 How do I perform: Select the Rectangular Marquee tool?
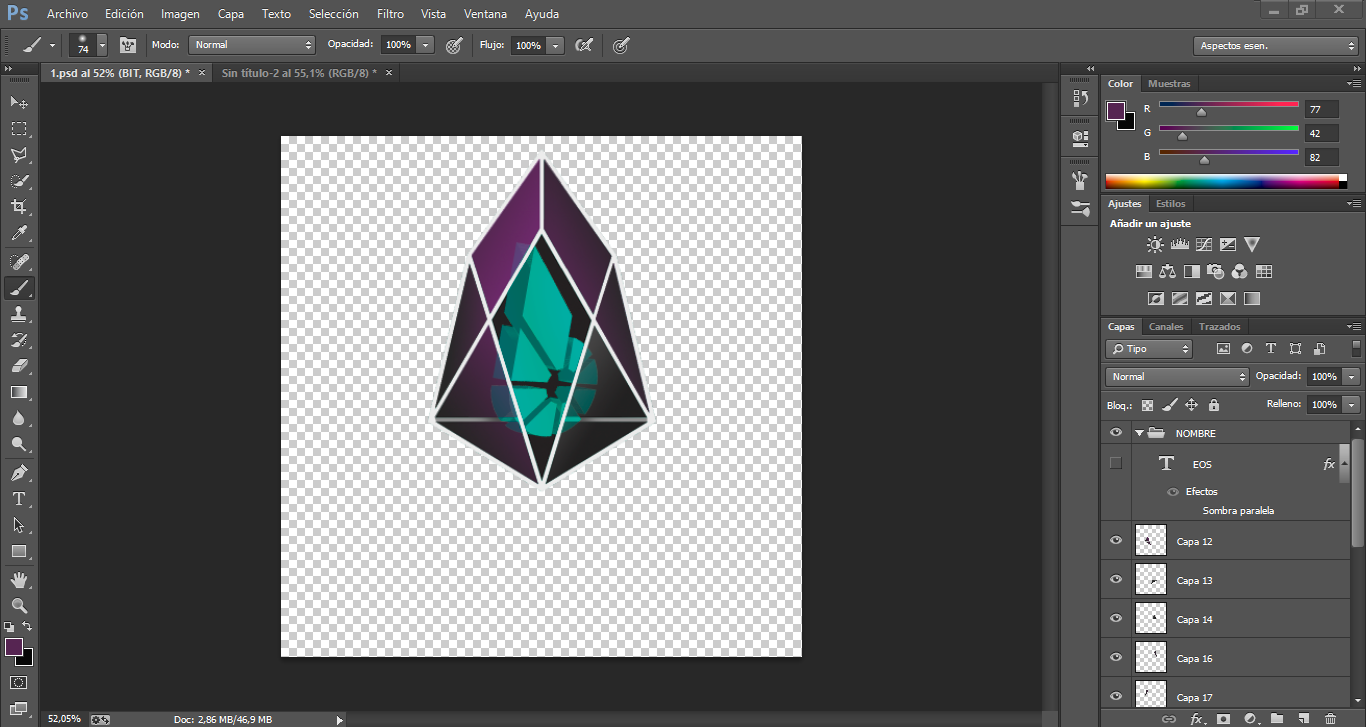[19, 129]
